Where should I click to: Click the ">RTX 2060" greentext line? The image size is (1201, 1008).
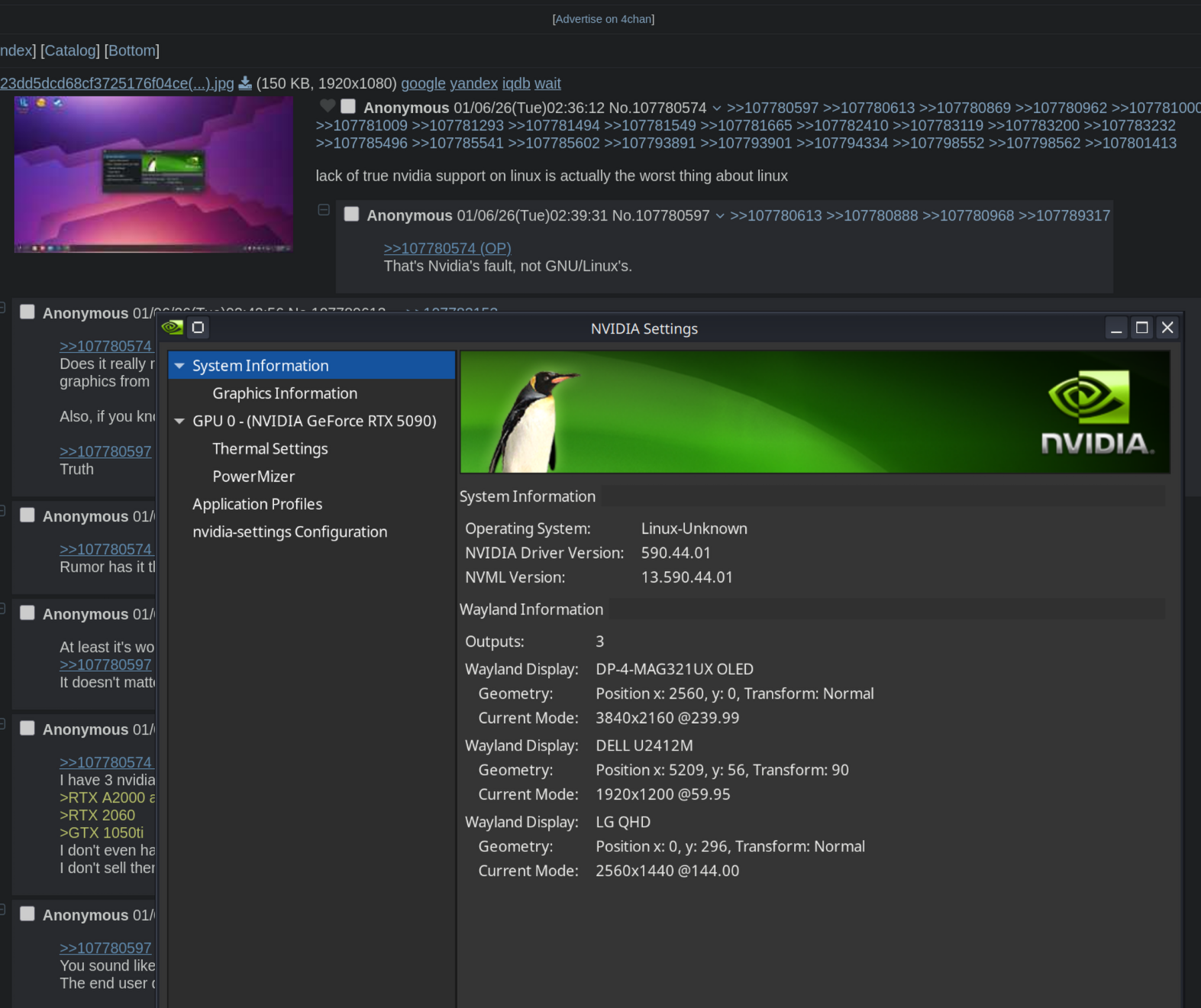(97, 815)
